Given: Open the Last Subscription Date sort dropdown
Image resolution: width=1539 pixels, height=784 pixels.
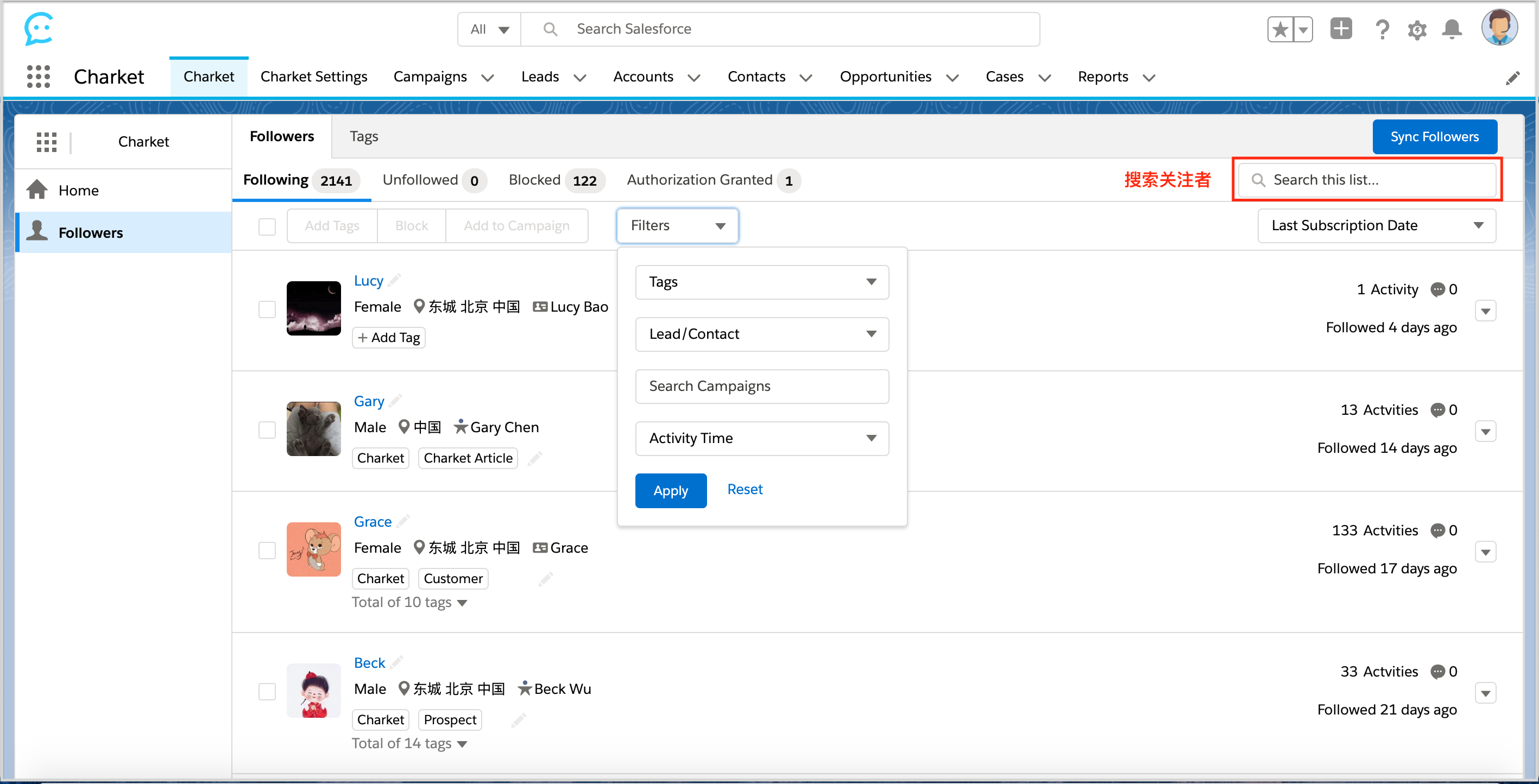Looking at the screenshot, I should tap(1377, 226).
